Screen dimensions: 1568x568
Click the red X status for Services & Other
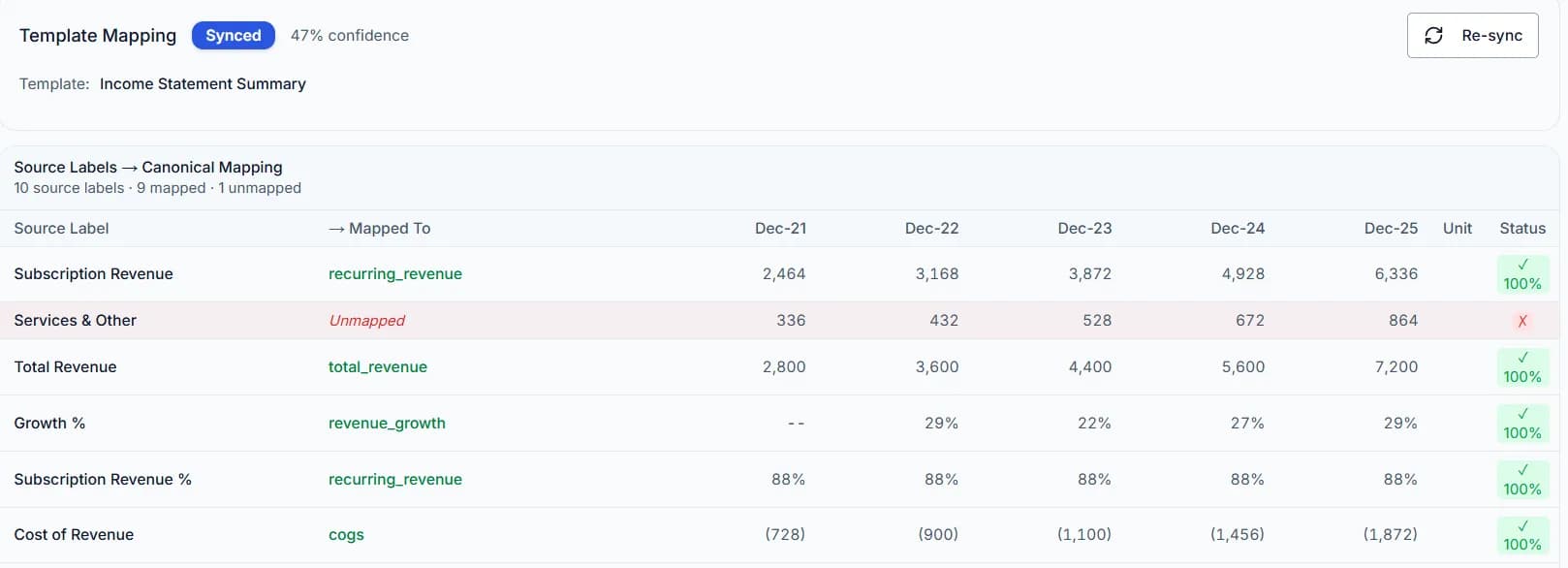tap(1522, 320)
